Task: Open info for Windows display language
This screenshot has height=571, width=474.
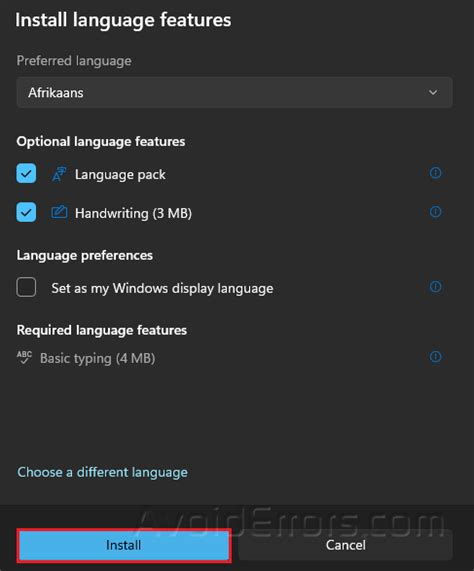Action: click(435, 287)
